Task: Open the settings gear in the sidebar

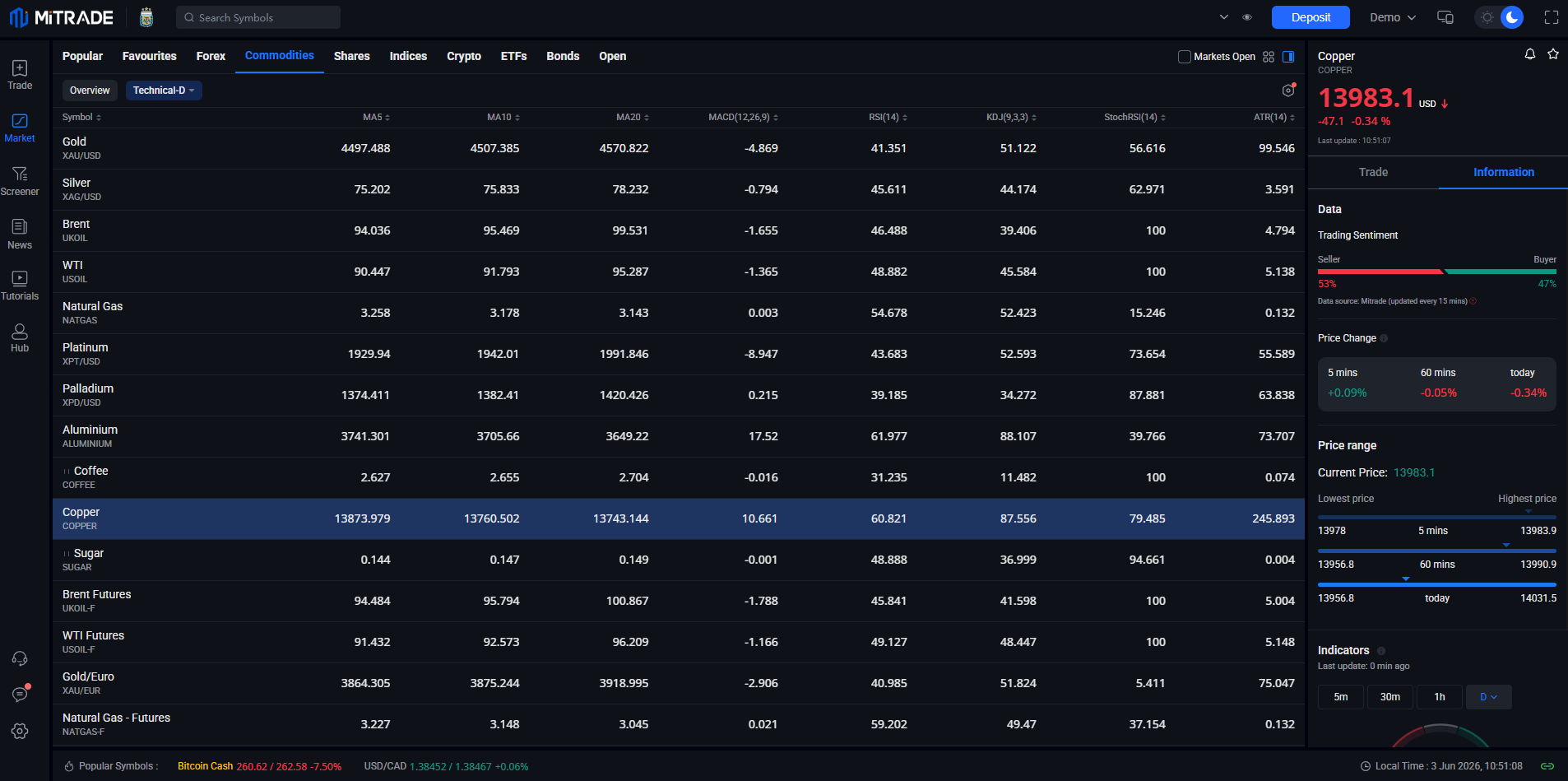Action: coord(20,731)
